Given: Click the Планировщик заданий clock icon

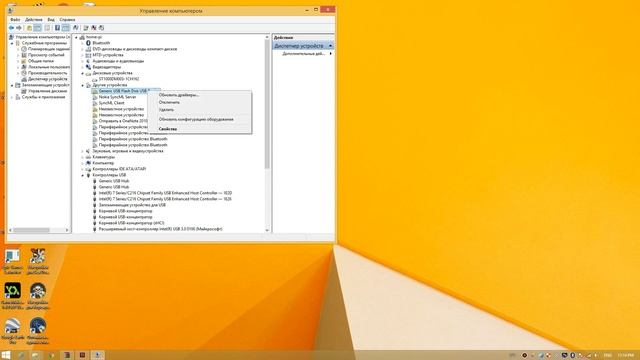Looking at the screenshot, I should [24, 49].
